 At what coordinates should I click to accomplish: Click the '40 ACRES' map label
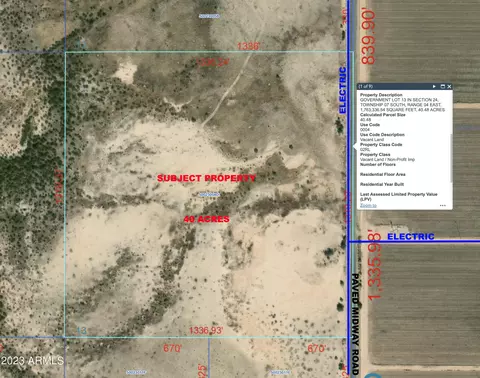(x=207, y=219)
